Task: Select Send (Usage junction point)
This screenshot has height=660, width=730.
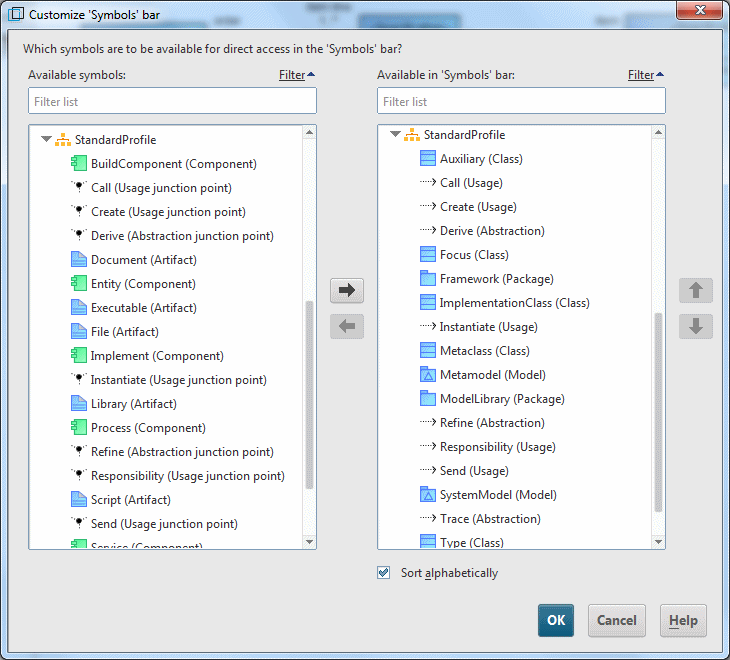Action: (164, 524)
